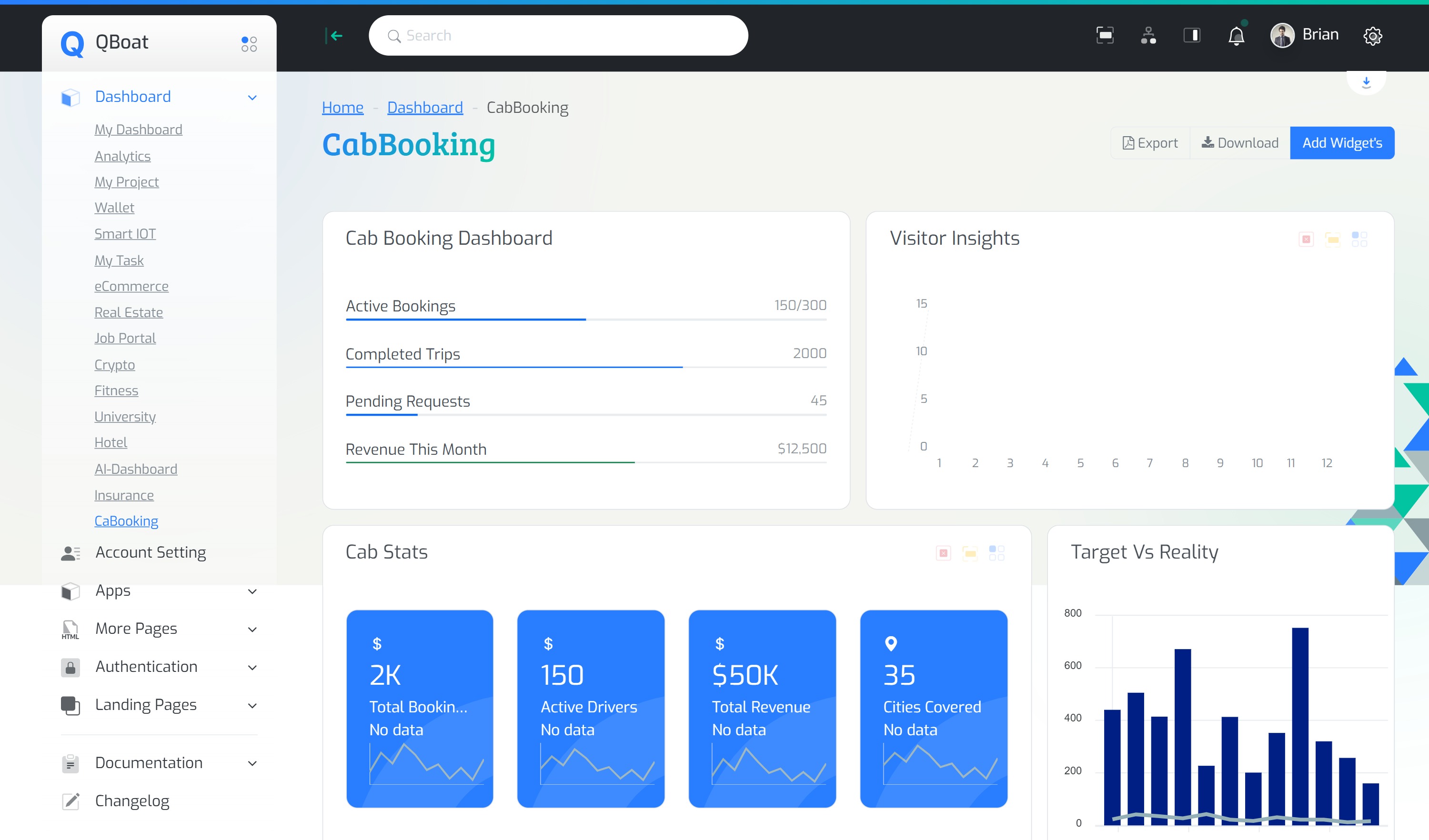Screen dimensions: 1429x840
Task: Click the Active Bookings progress bar
Action: pos(586,320)
